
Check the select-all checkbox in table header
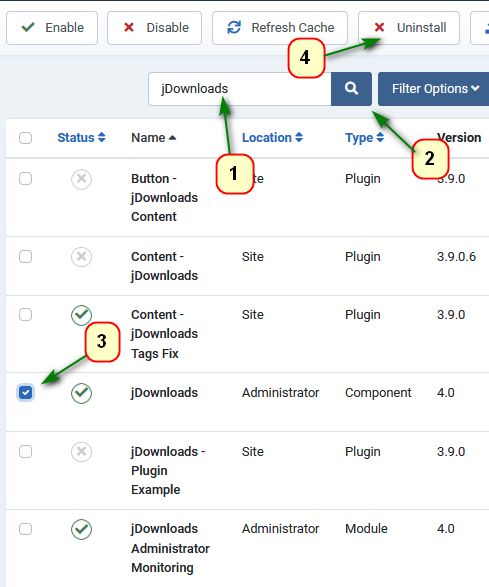25,138
